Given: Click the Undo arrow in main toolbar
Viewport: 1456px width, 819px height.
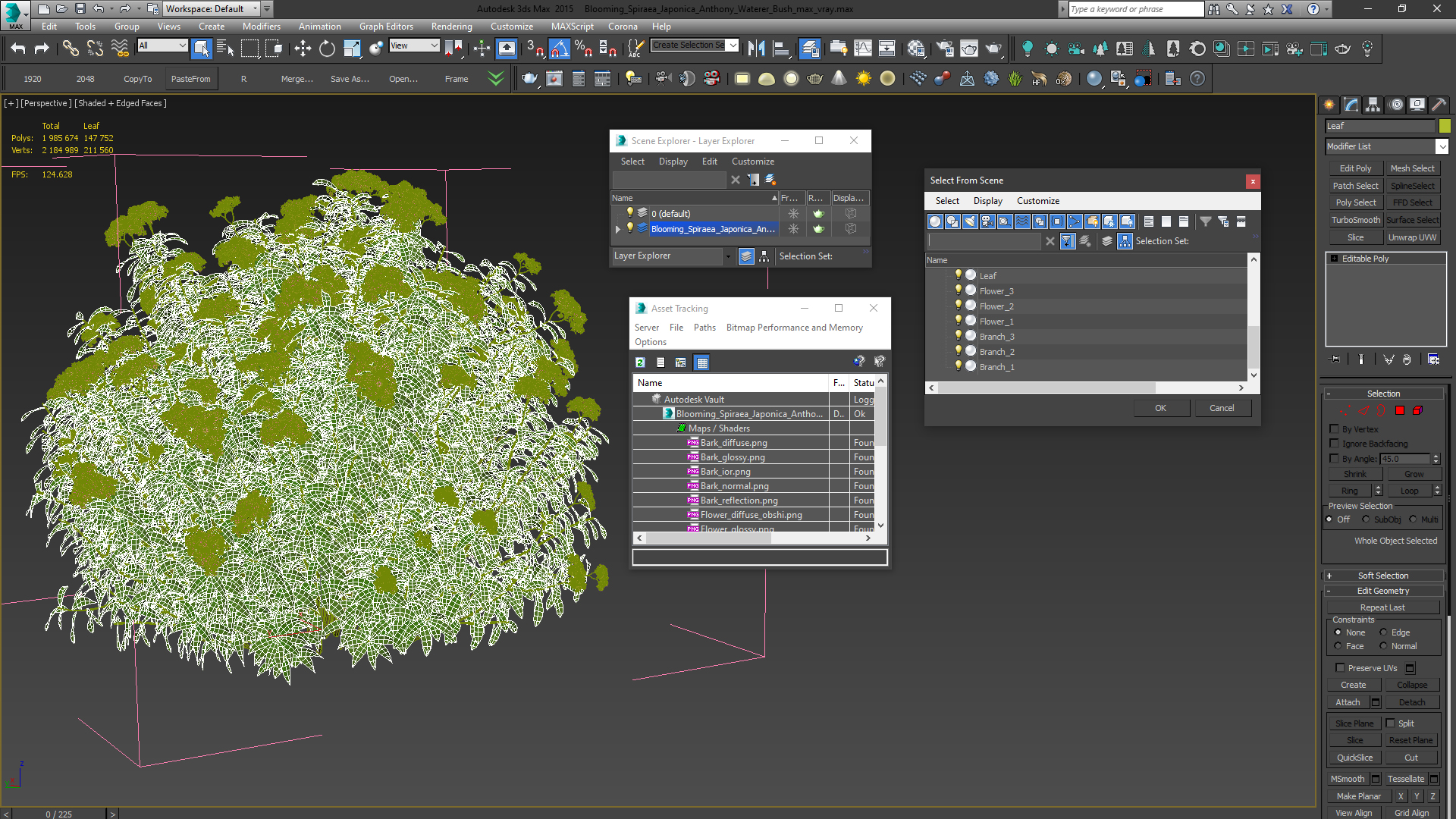Looking at the screenshot, I should click(18, 49).
